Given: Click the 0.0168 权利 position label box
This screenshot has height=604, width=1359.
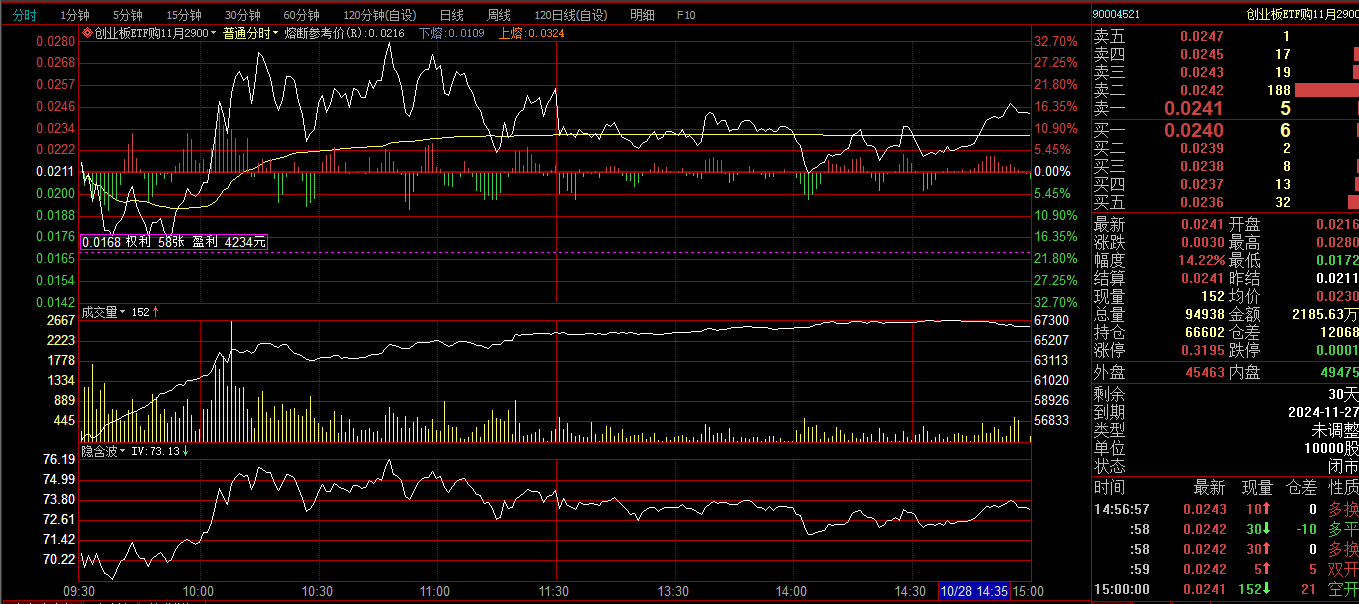Looking at the screenshot, I should coord(174,242).
